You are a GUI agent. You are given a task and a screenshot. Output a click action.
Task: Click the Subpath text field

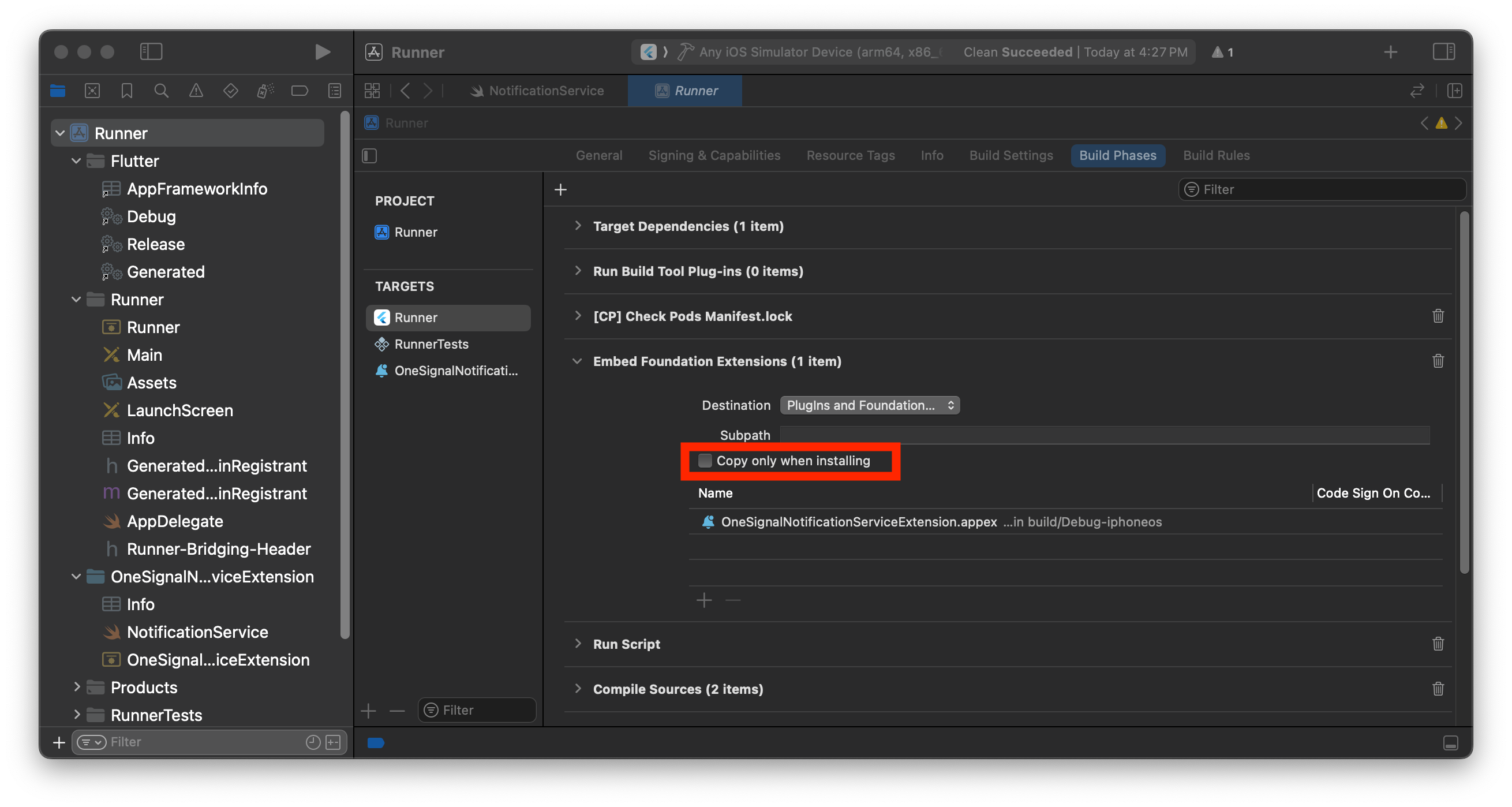click(x=1105, y=435)
